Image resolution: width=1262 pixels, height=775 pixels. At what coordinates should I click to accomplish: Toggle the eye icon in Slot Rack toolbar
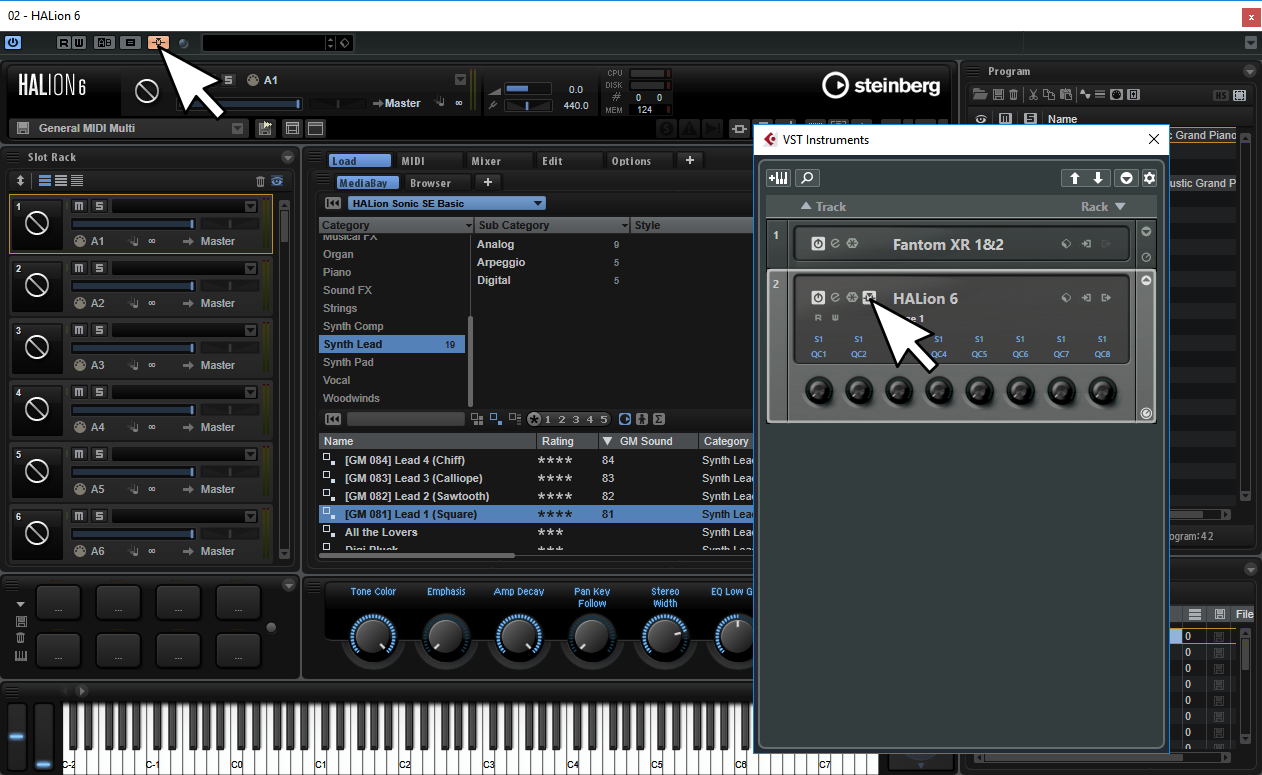tap(276, 181)
